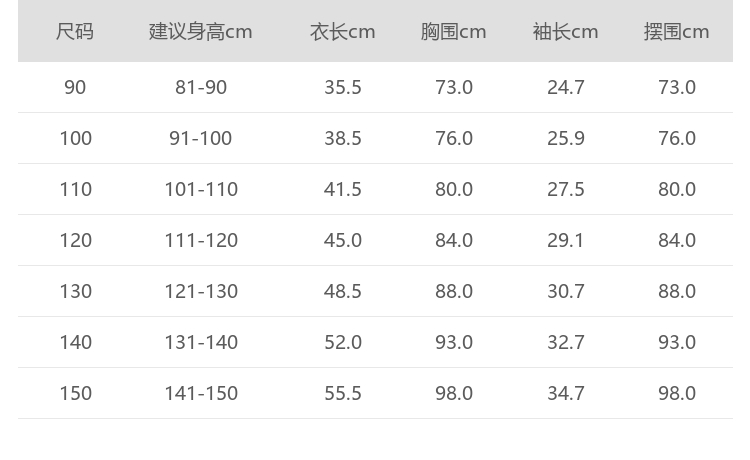
Task: Click the 衣长cm column header
Action: pyautogui.click(x=343, y=31)
